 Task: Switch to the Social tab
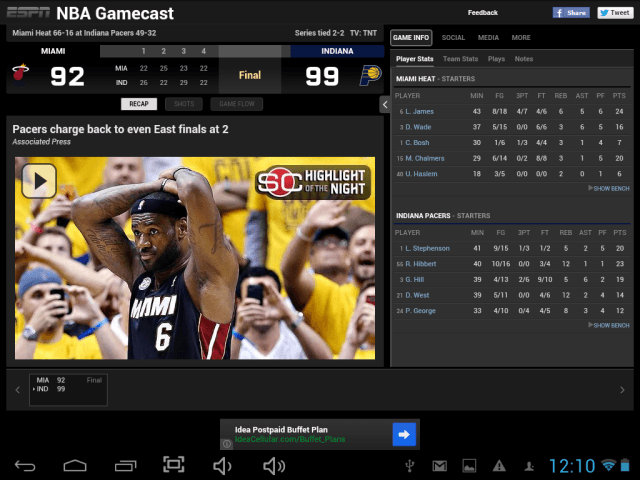[453, 37]
